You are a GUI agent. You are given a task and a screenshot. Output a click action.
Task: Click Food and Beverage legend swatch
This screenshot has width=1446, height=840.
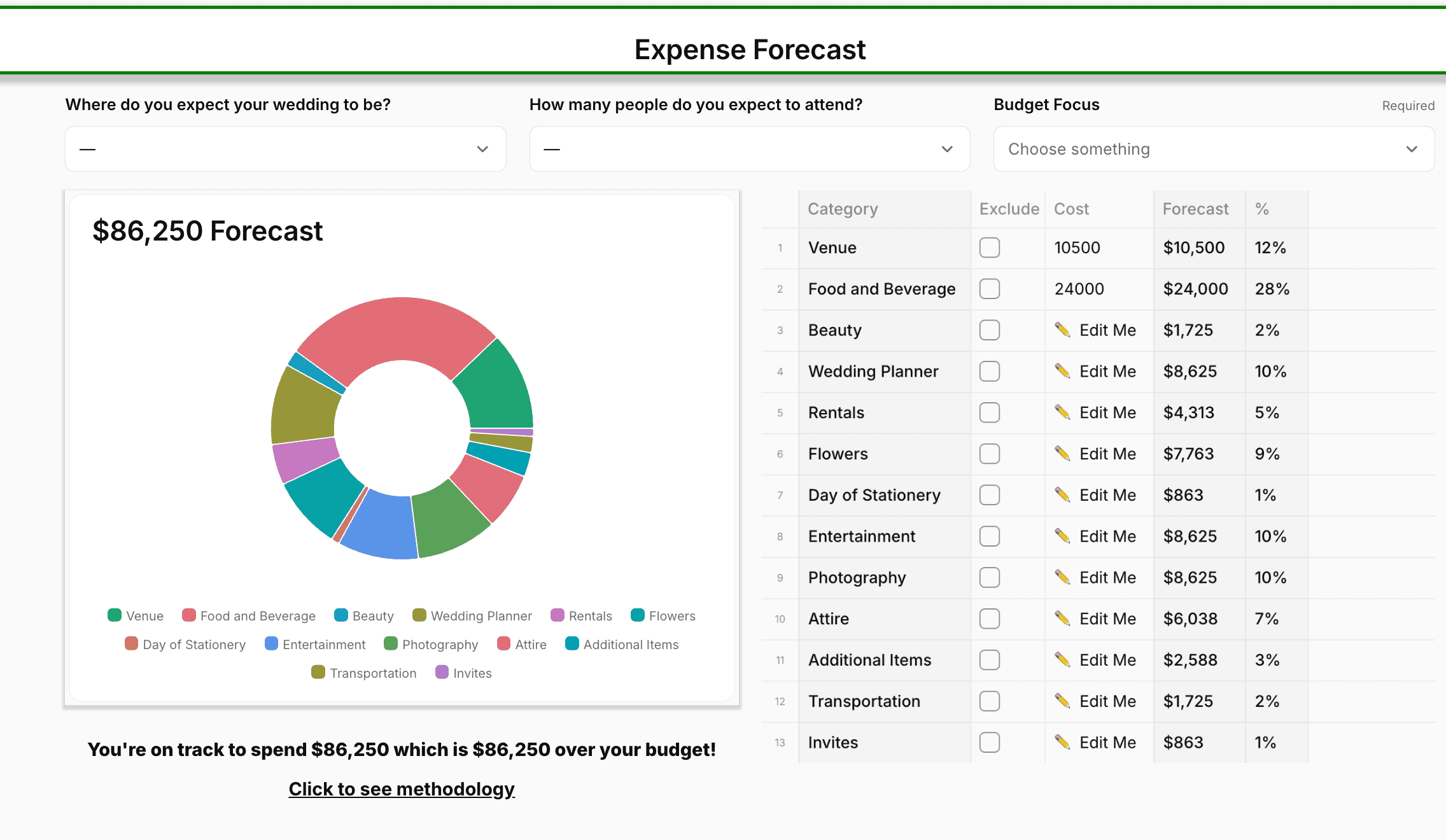coord(189,615)
